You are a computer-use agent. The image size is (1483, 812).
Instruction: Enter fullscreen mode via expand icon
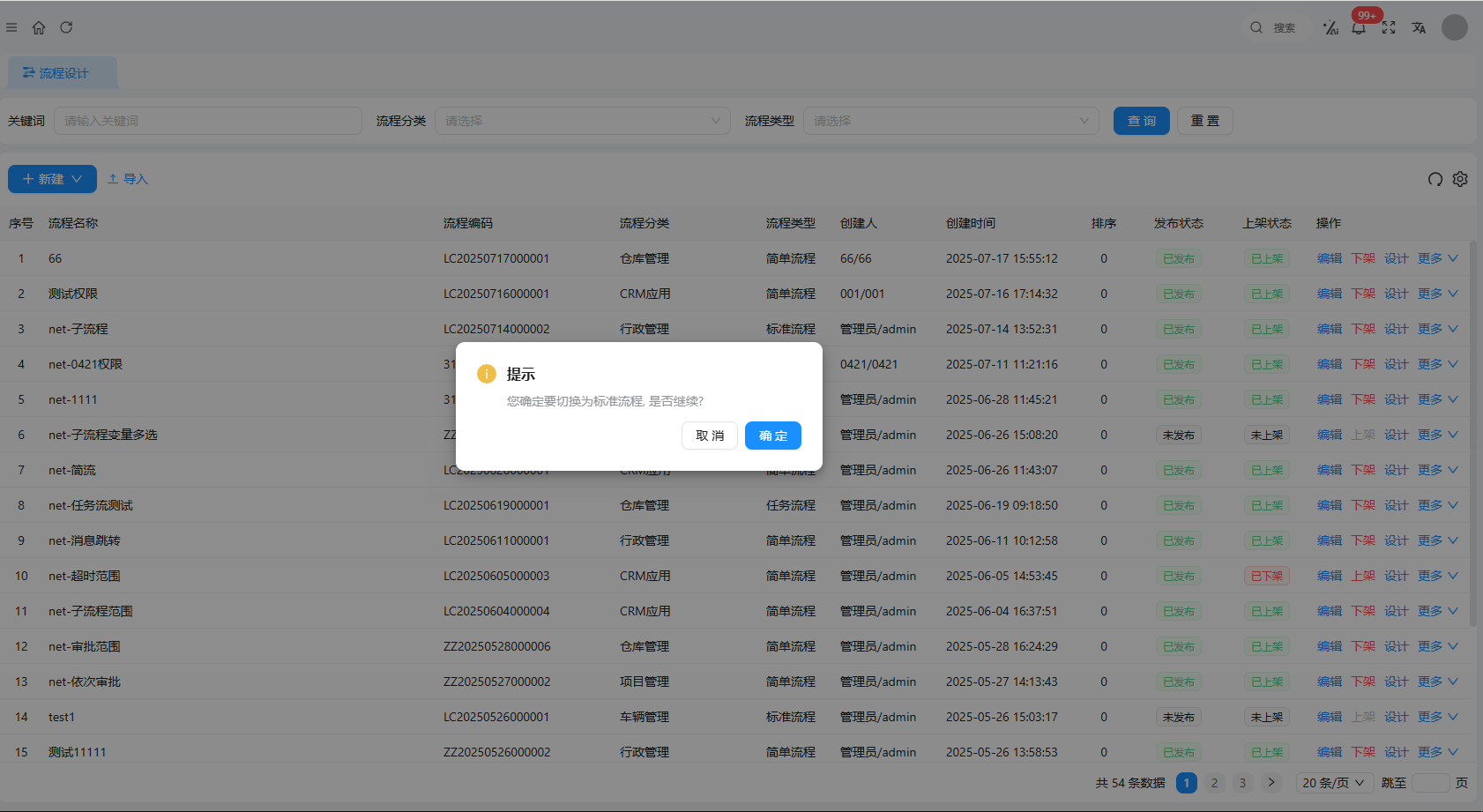point(1389,28)
